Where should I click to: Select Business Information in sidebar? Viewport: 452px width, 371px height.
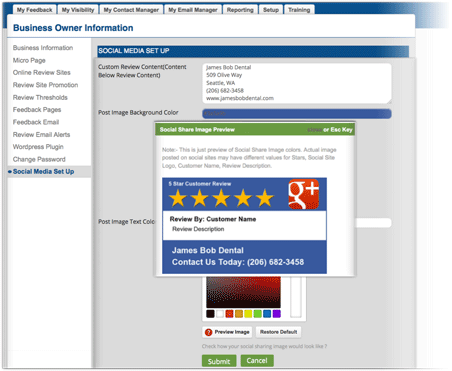[x=43, y=48]
